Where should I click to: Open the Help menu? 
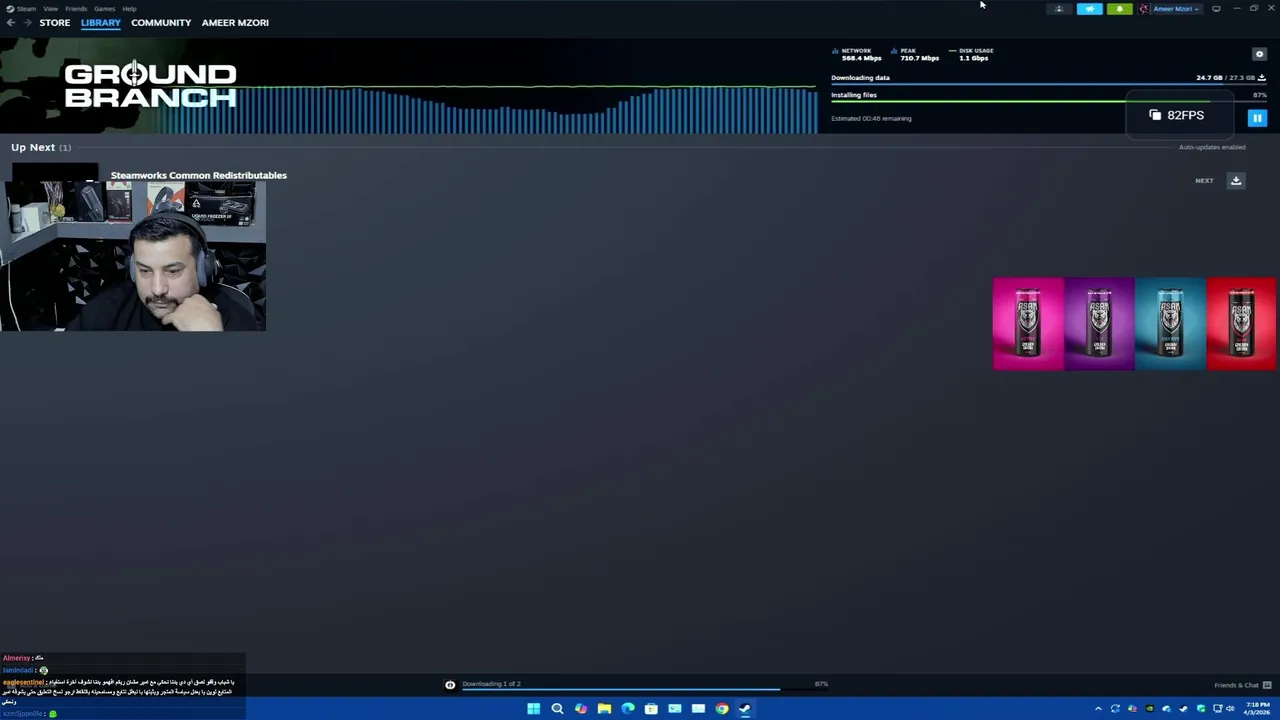129,8
